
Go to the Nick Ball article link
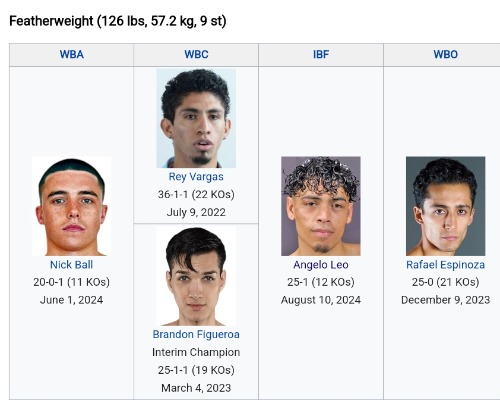[x=71, y=265]
